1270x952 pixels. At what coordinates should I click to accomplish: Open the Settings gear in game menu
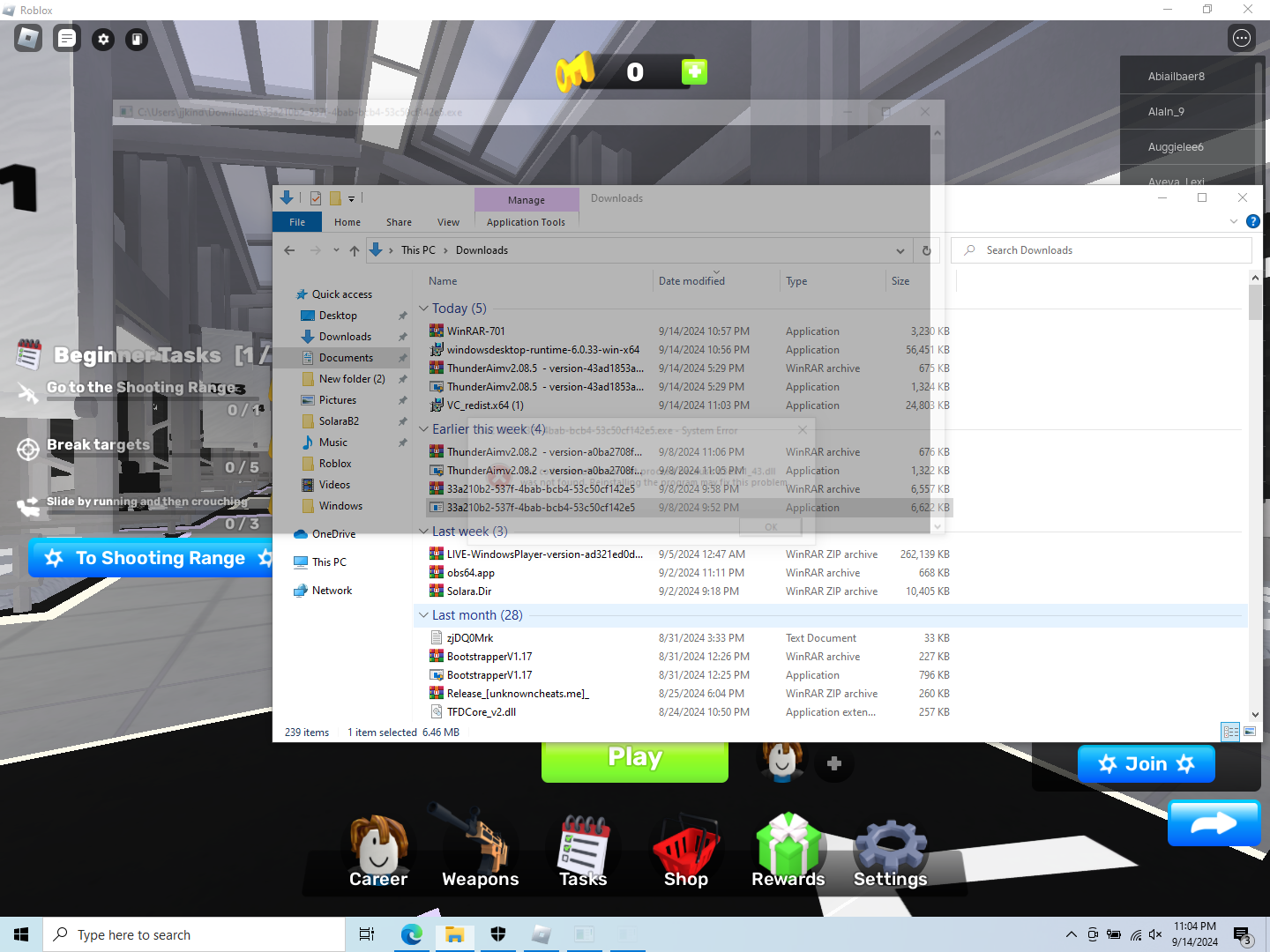(891, 851)
